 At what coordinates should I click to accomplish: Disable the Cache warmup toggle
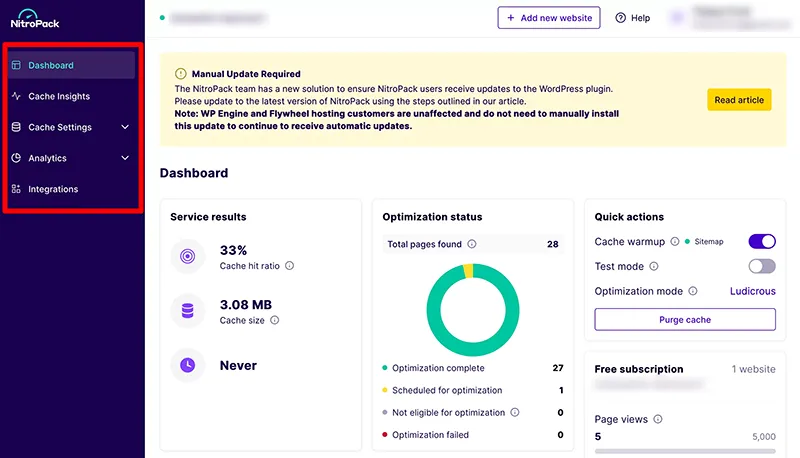pyautogui.click(x=762, y=241)
